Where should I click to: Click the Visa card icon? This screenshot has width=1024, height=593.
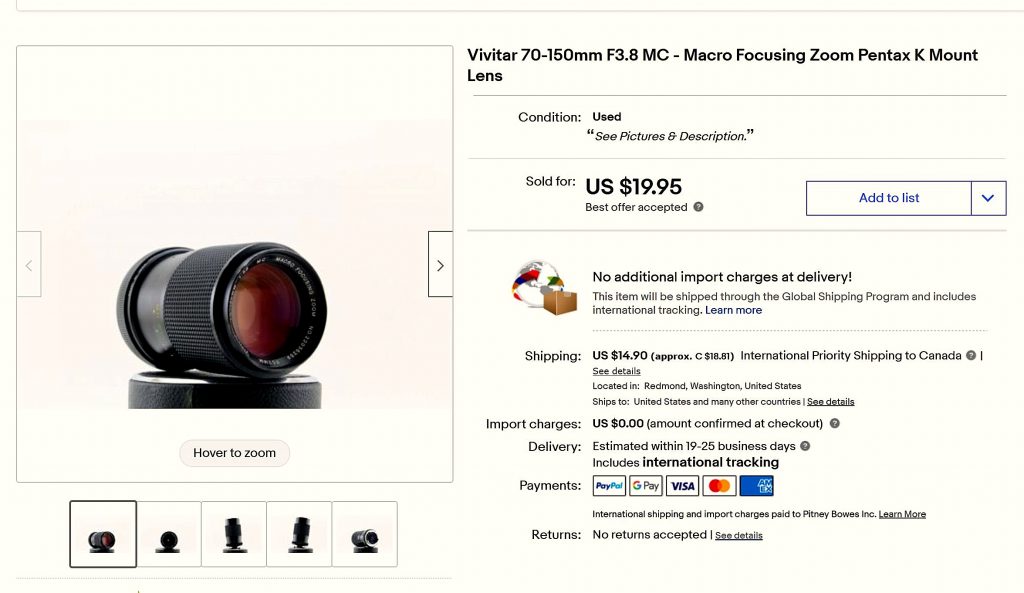[x=682, y=486]
